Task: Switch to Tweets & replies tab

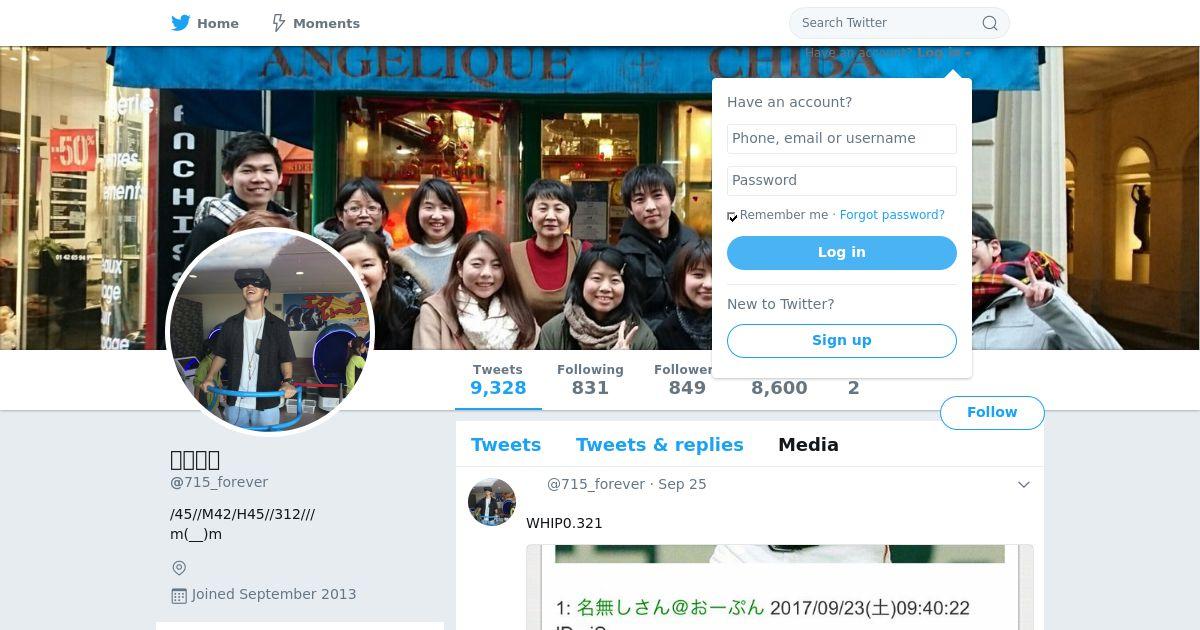Action: coord(660,445)
